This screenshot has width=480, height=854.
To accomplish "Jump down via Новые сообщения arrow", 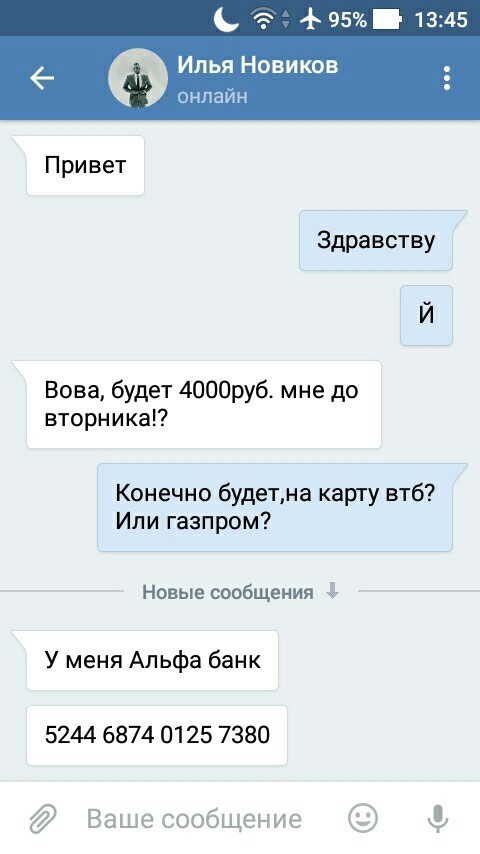I will (332, 590).
